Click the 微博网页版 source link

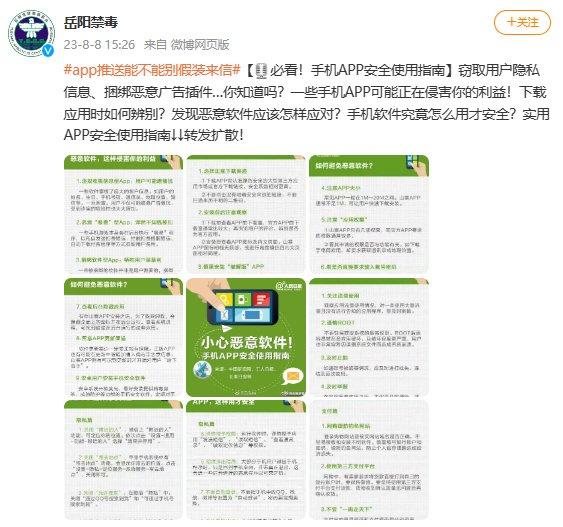pyautogui.click(x=200, y=45)
